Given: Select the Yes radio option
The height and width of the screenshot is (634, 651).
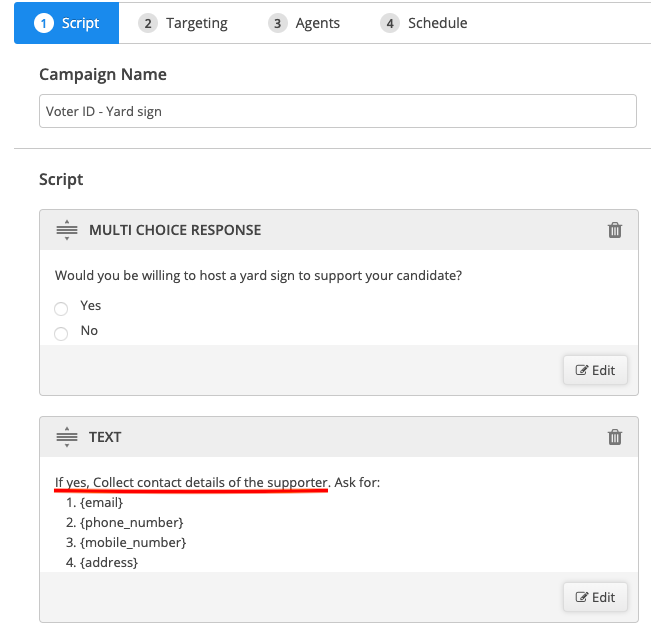Looking at the screenshot, I should tap(61, 308).
